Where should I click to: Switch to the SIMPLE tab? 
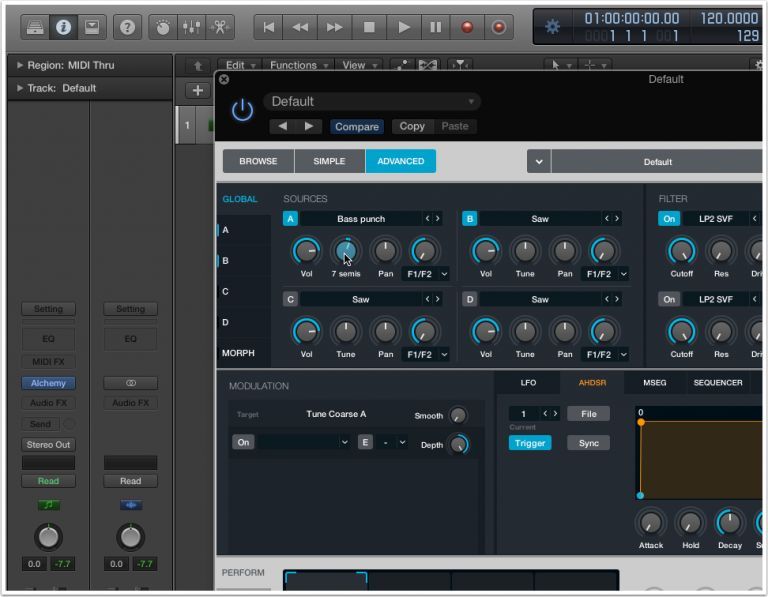pos(329,161)
